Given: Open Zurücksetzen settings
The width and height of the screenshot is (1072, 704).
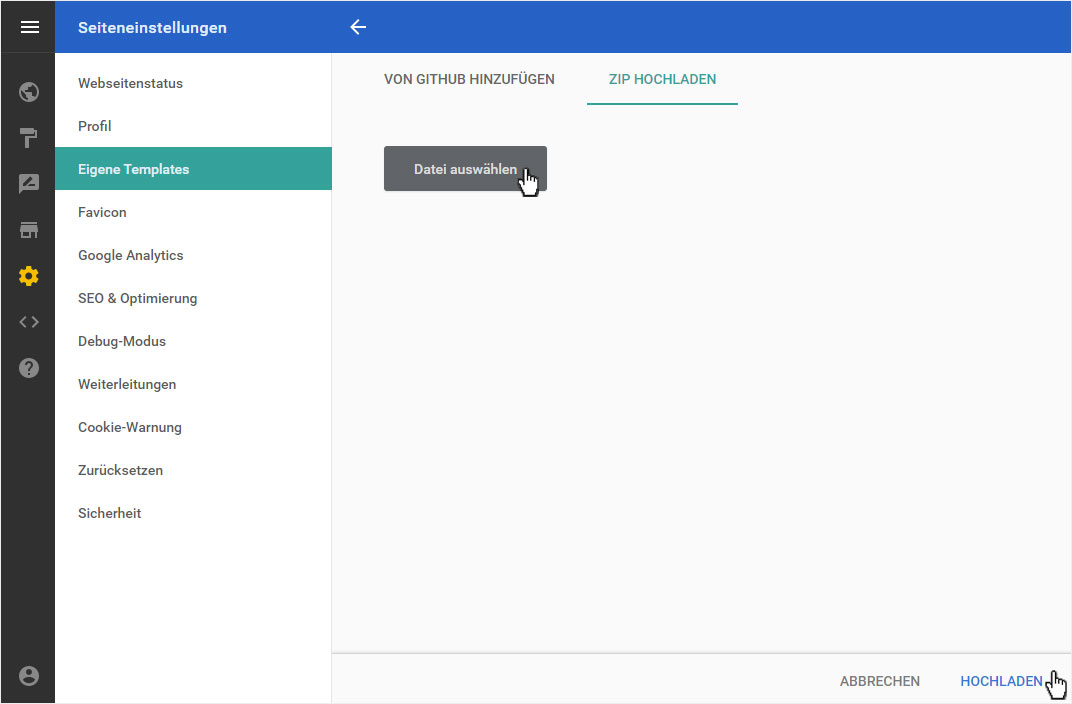Looking at the screenshot, I should click(x=193, y=470).
